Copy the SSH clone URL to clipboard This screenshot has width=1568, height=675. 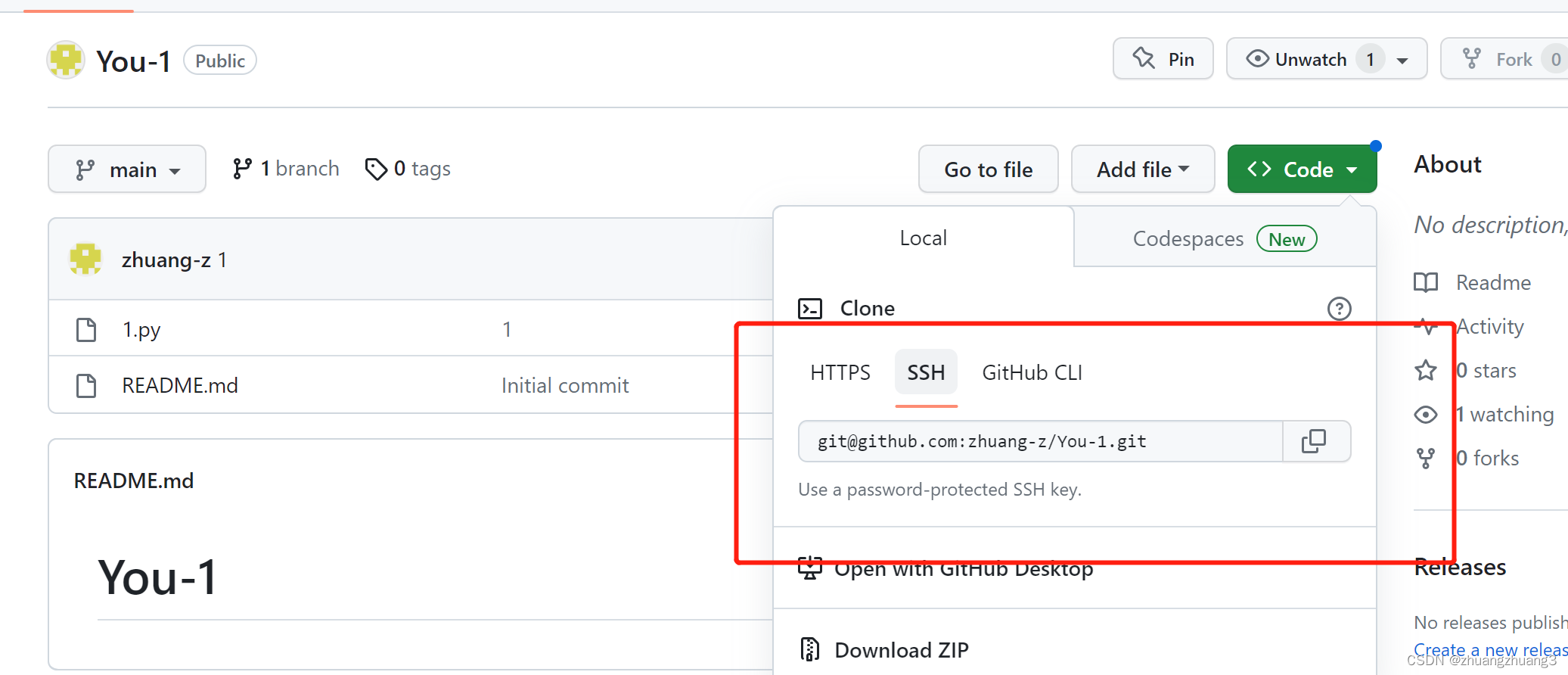(1314, 441)
